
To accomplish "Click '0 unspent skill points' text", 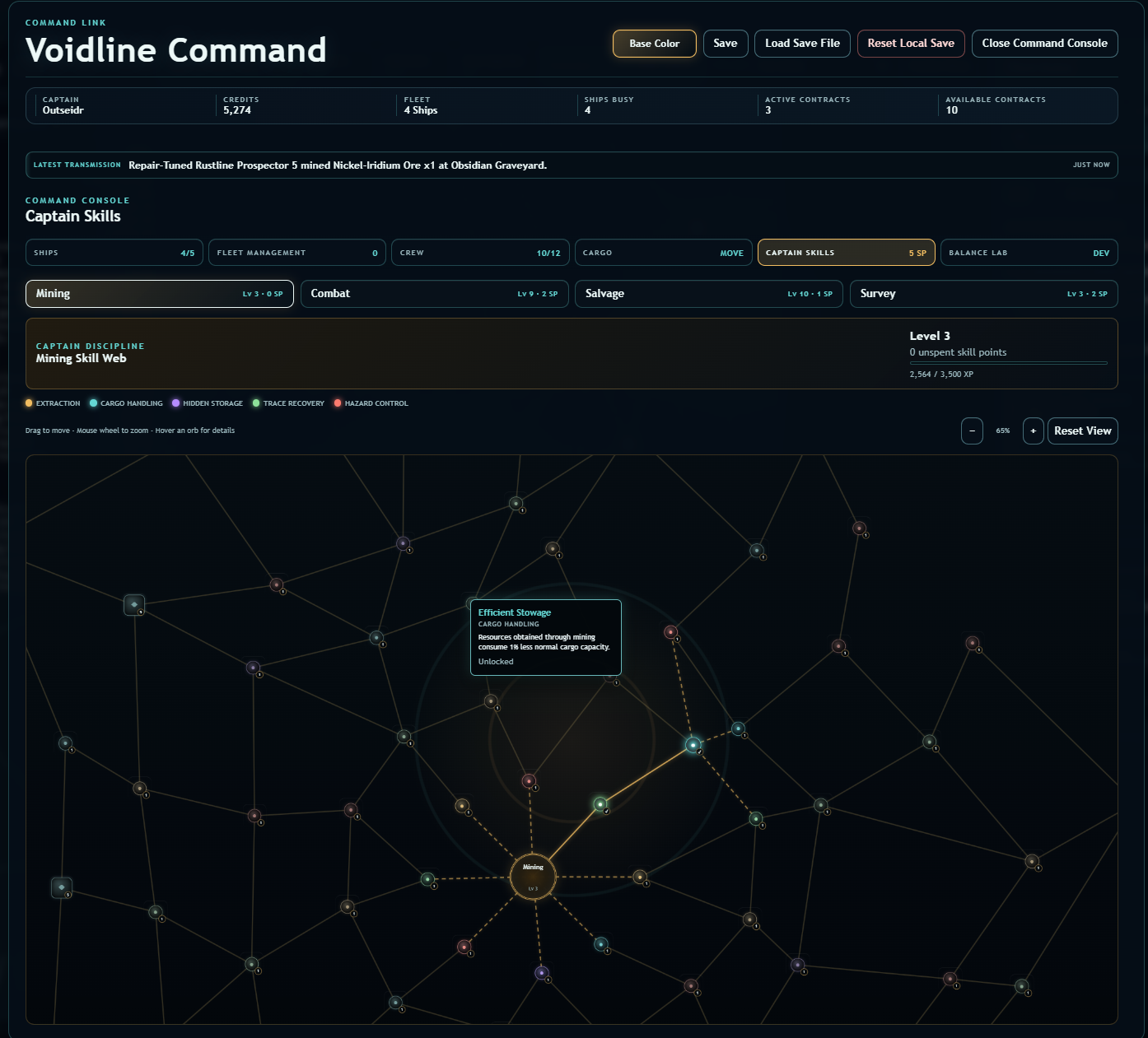I will (x=958, y=352).
